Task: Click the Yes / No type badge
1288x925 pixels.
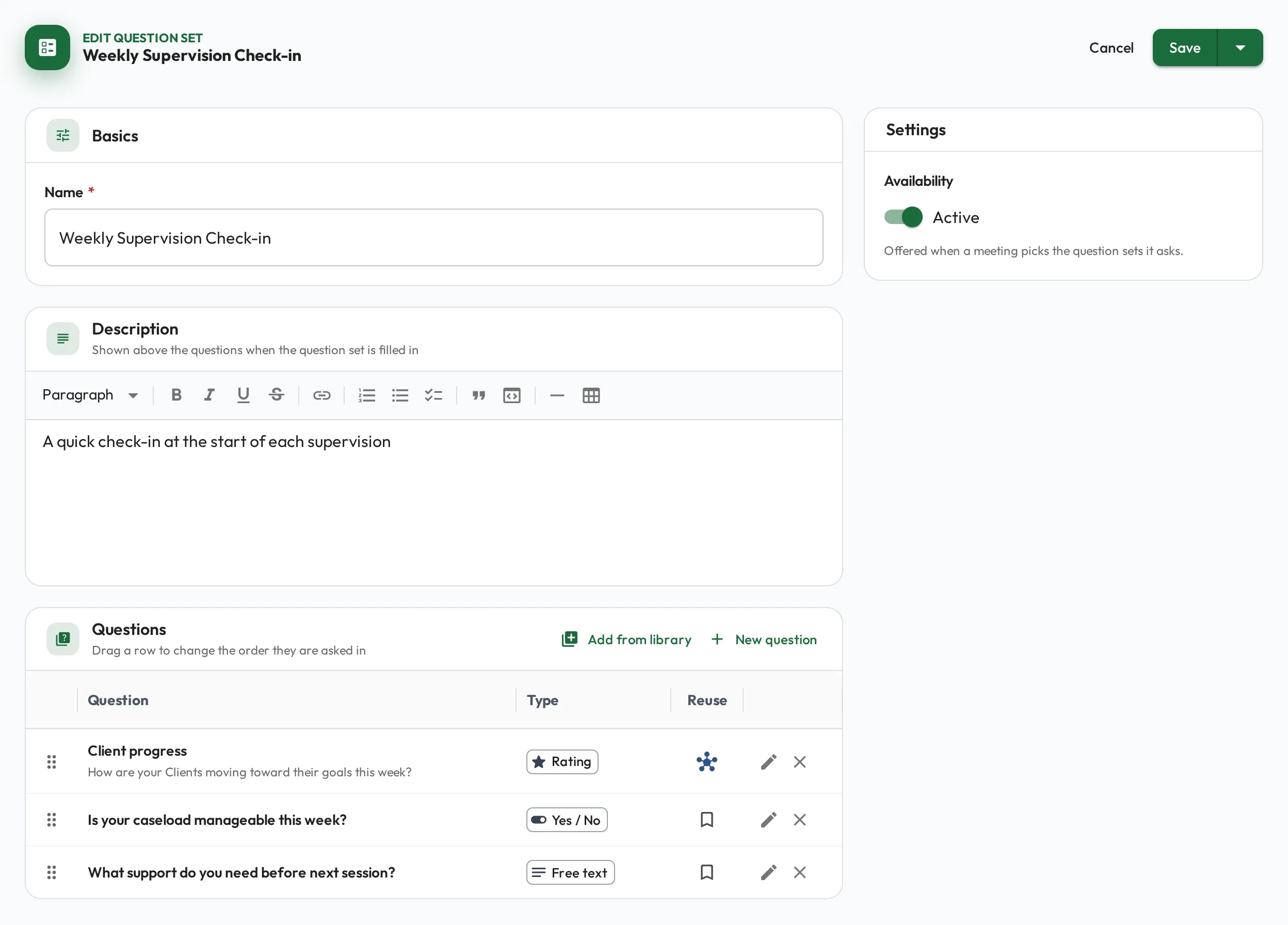Action: pyautogui.click(x=567, y=820)
